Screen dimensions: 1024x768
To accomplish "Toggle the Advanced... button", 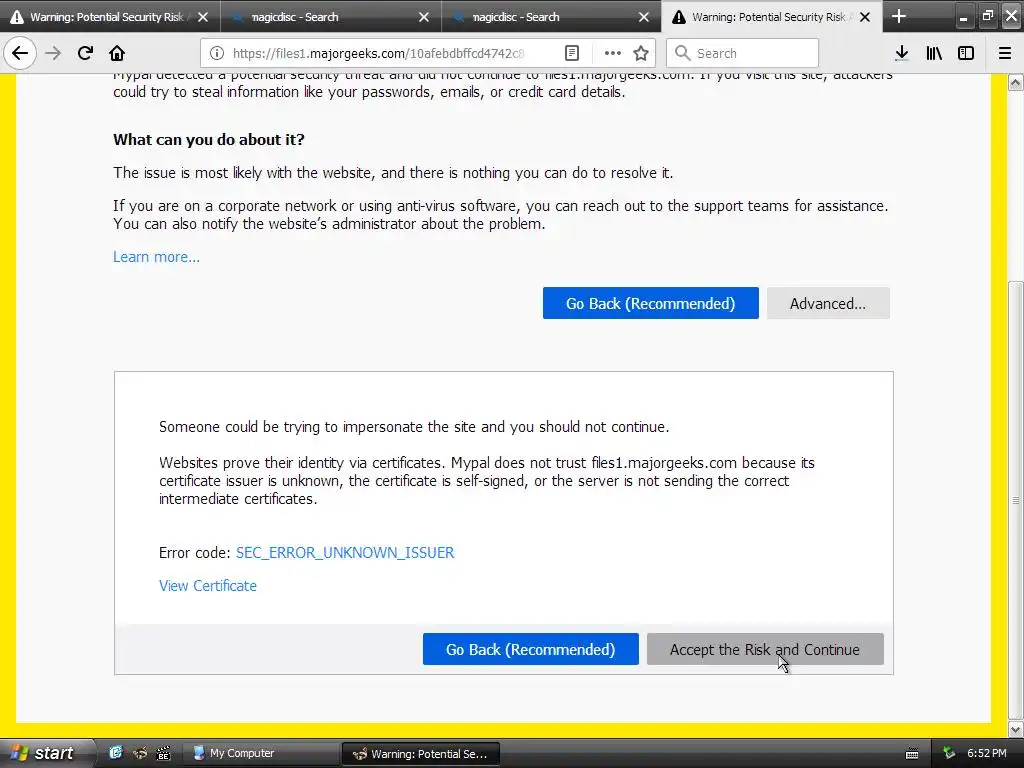I will coord(827,303).
